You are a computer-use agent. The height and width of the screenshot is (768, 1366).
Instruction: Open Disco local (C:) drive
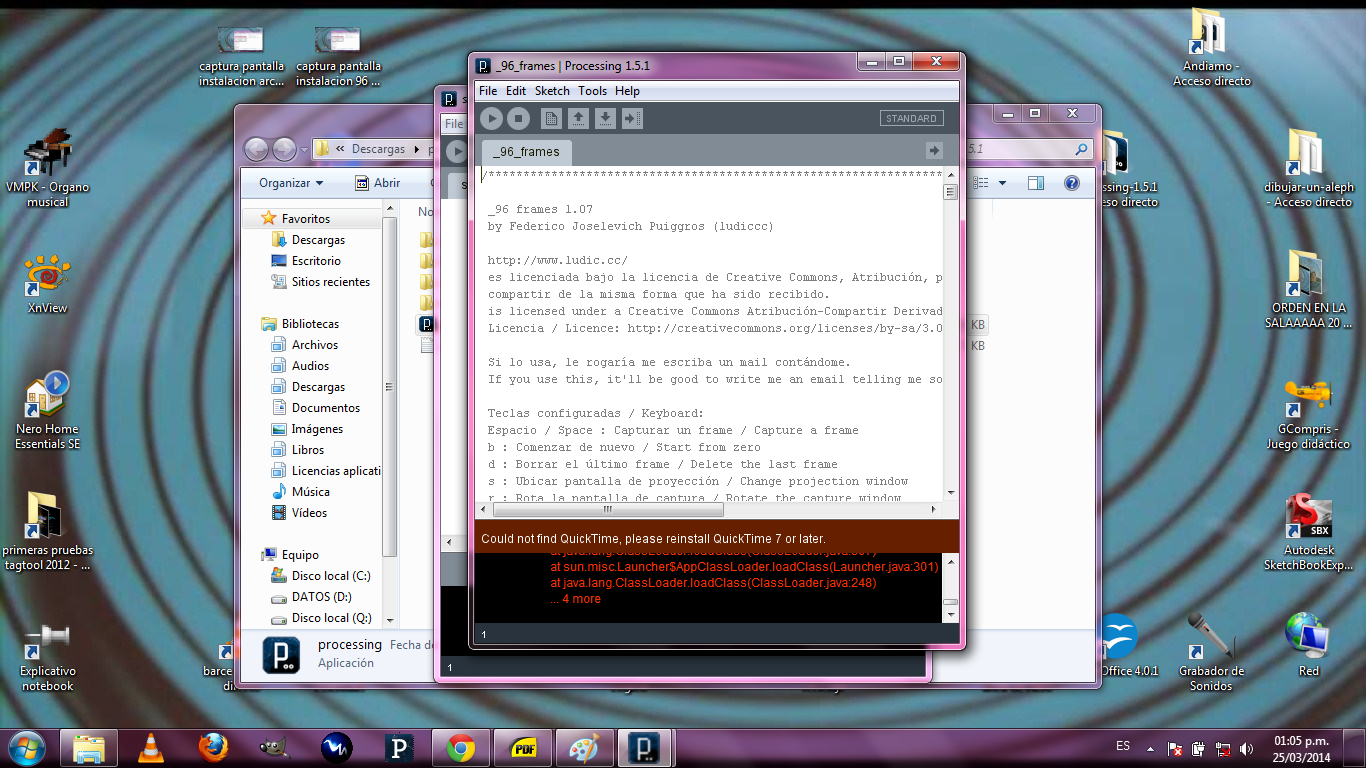coord(331,576)
